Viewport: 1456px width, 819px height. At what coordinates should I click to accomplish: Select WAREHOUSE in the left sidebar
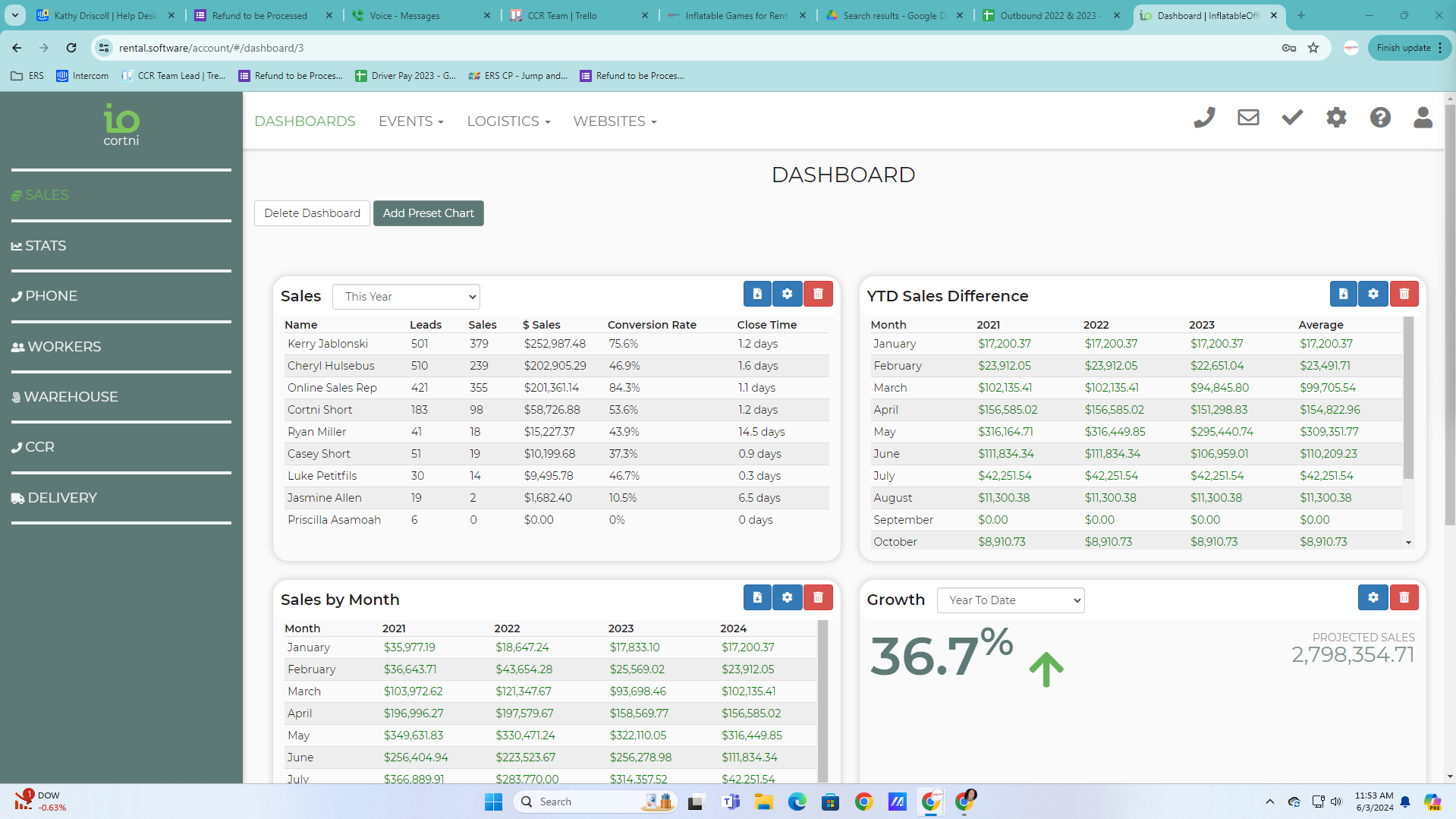point(71,397)
